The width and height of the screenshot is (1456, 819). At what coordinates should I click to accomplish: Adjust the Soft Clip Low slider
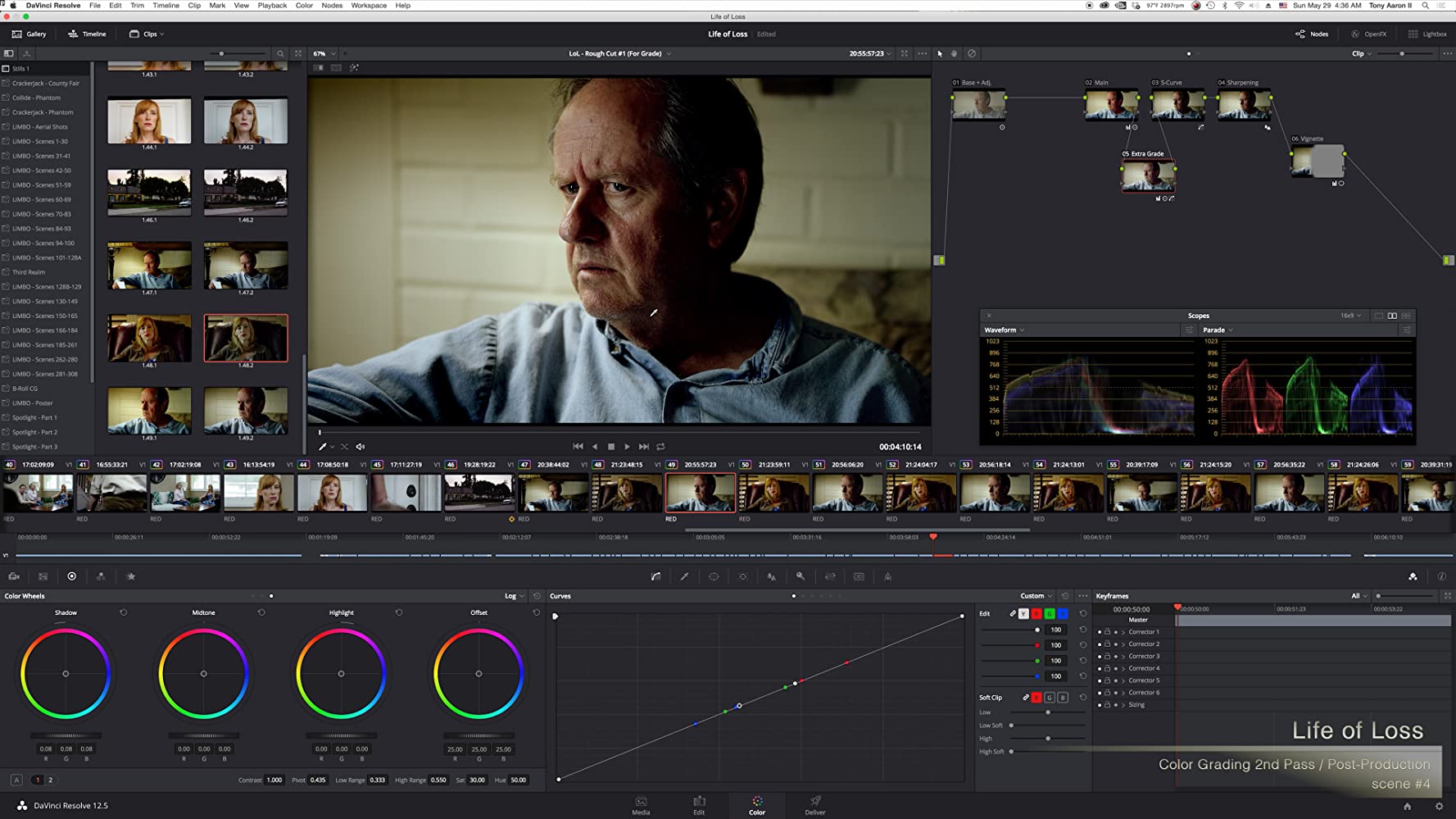pyautogui.click(x=1048, y=712)
